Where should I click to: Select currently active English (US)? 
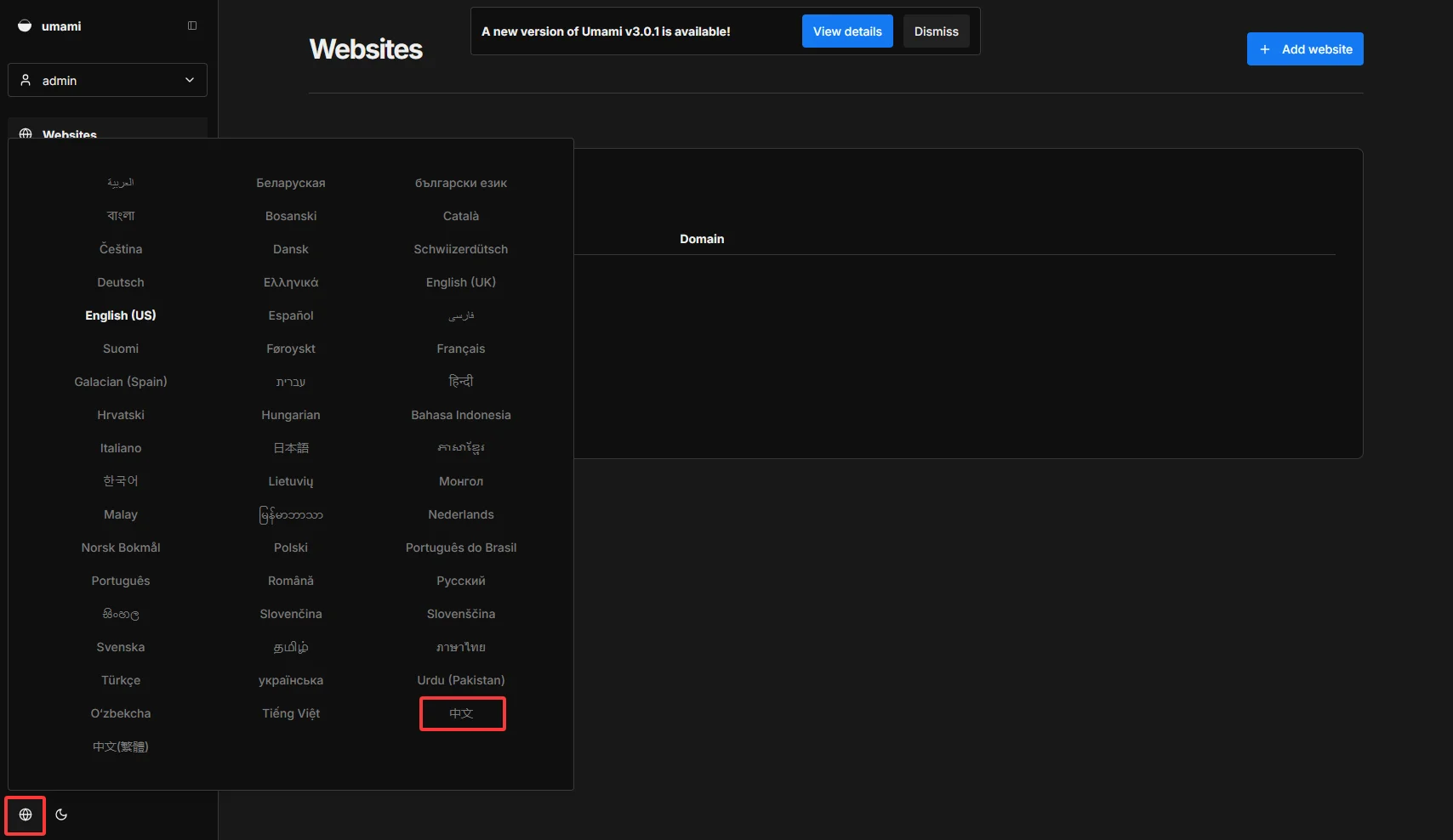[x=121, y=315]
